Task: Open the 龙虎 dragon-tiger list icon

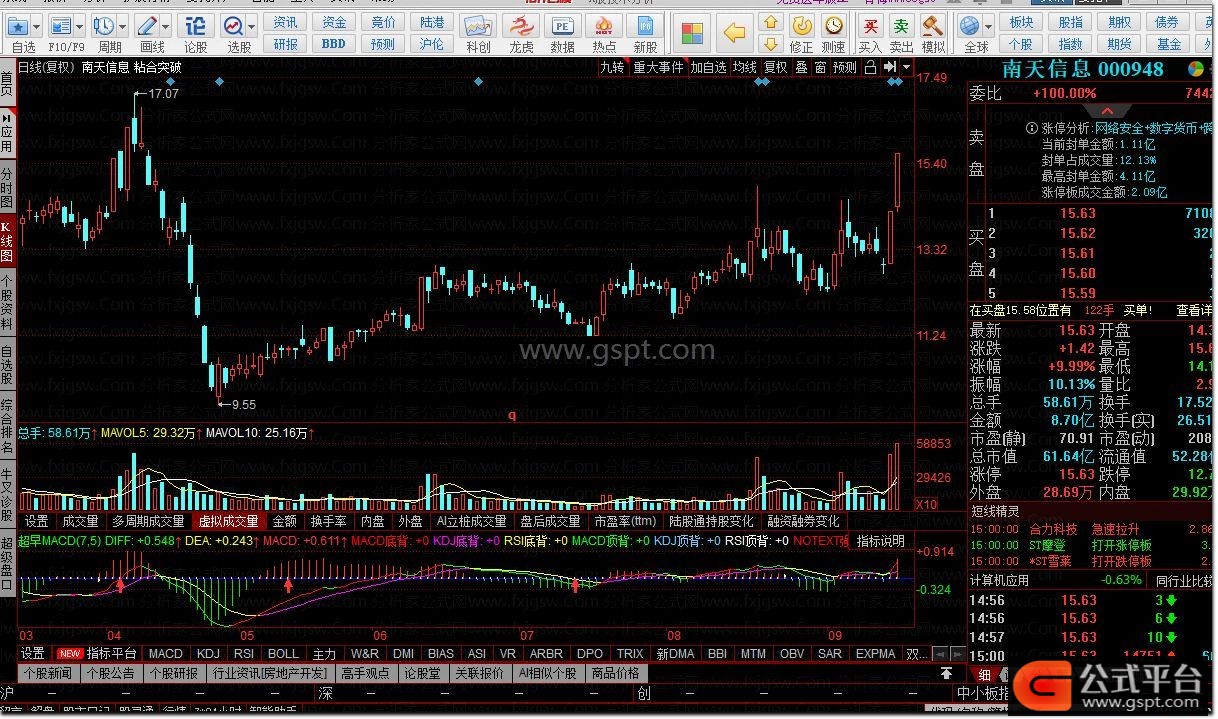Action: click(x=521, y=27)
